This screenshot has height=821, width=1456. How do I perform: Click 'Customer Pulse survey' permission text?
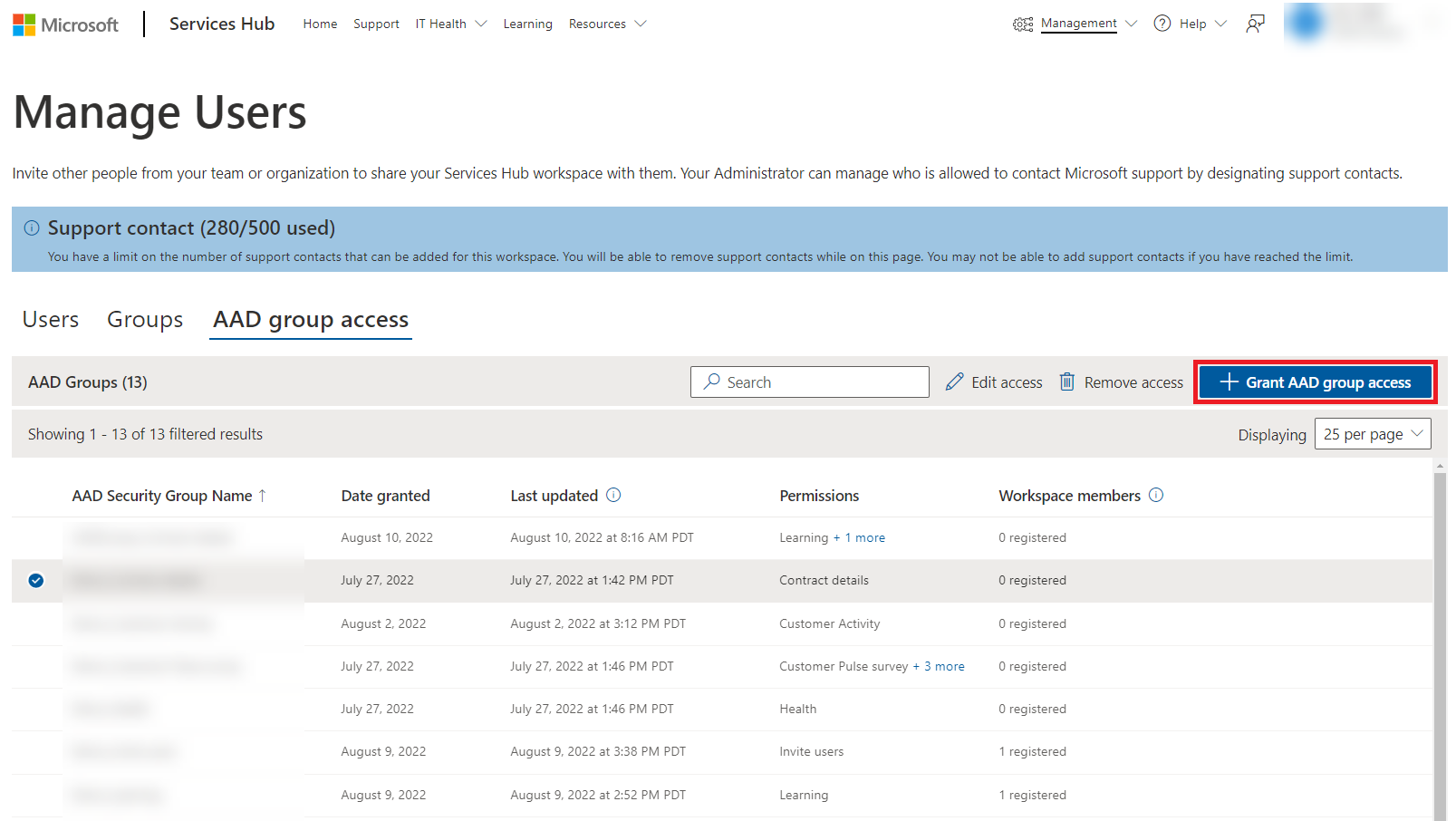844,666
